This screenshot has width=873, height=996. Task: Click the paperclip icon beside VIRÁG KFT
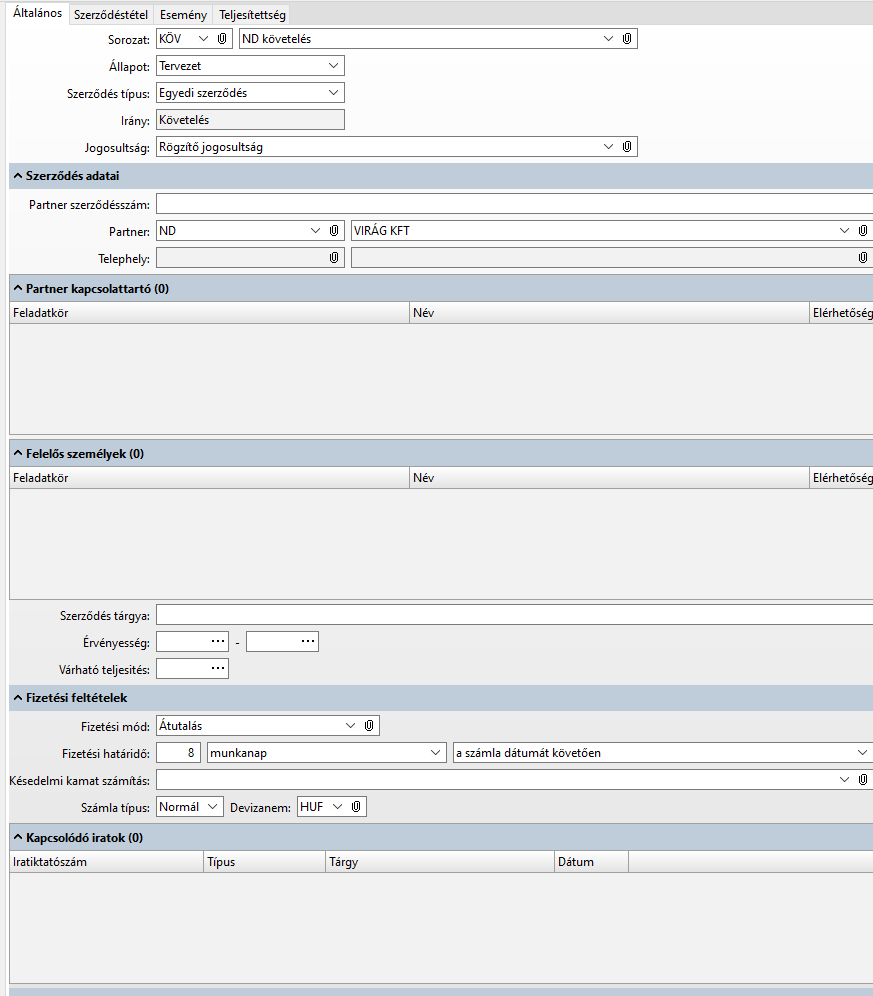pos(862,231)
